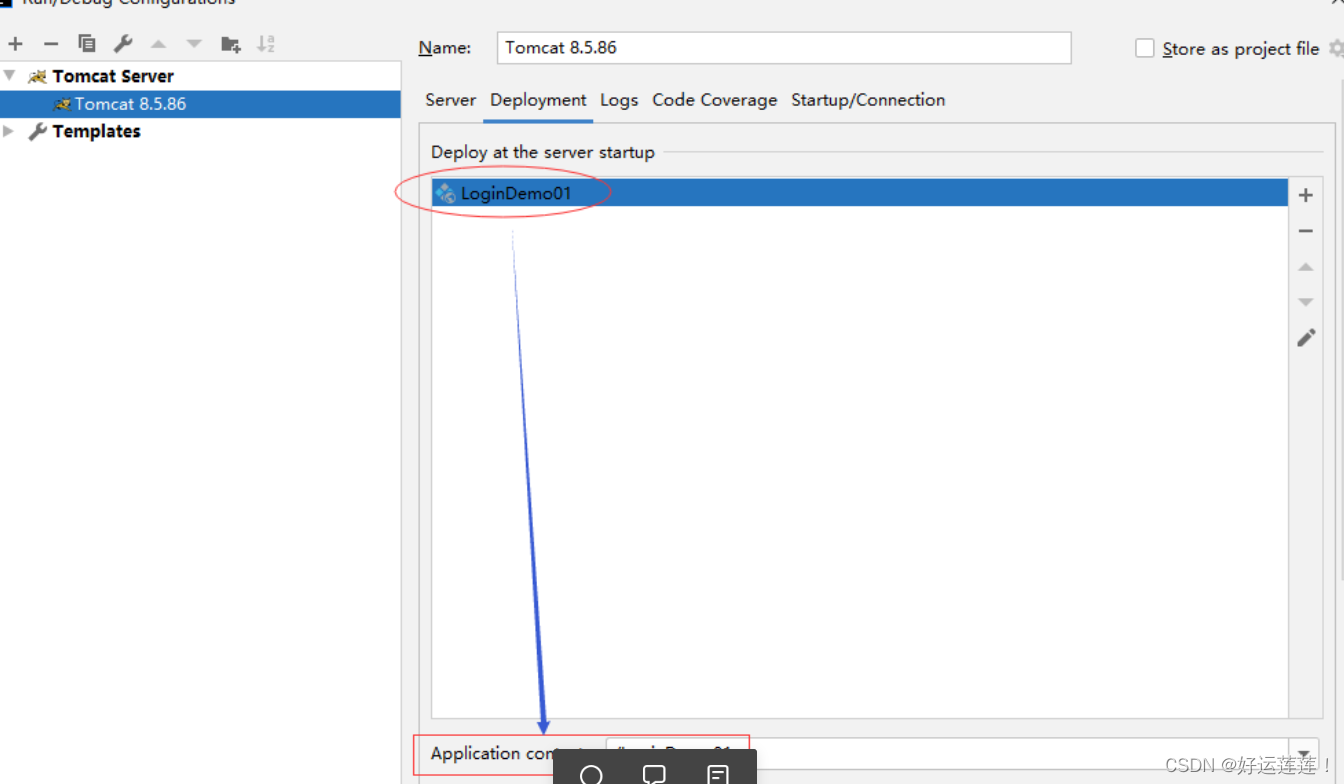The height and width of the screenshot is (784, 1344).
Task: Click the Name input field
Action: click(784, 48)
